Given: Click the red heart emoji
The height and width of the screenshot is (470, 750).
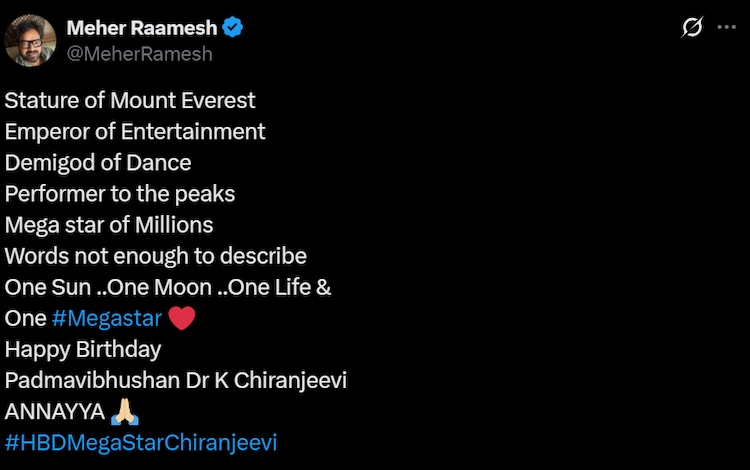Looking at the screenshot, I should coord(181,319).
